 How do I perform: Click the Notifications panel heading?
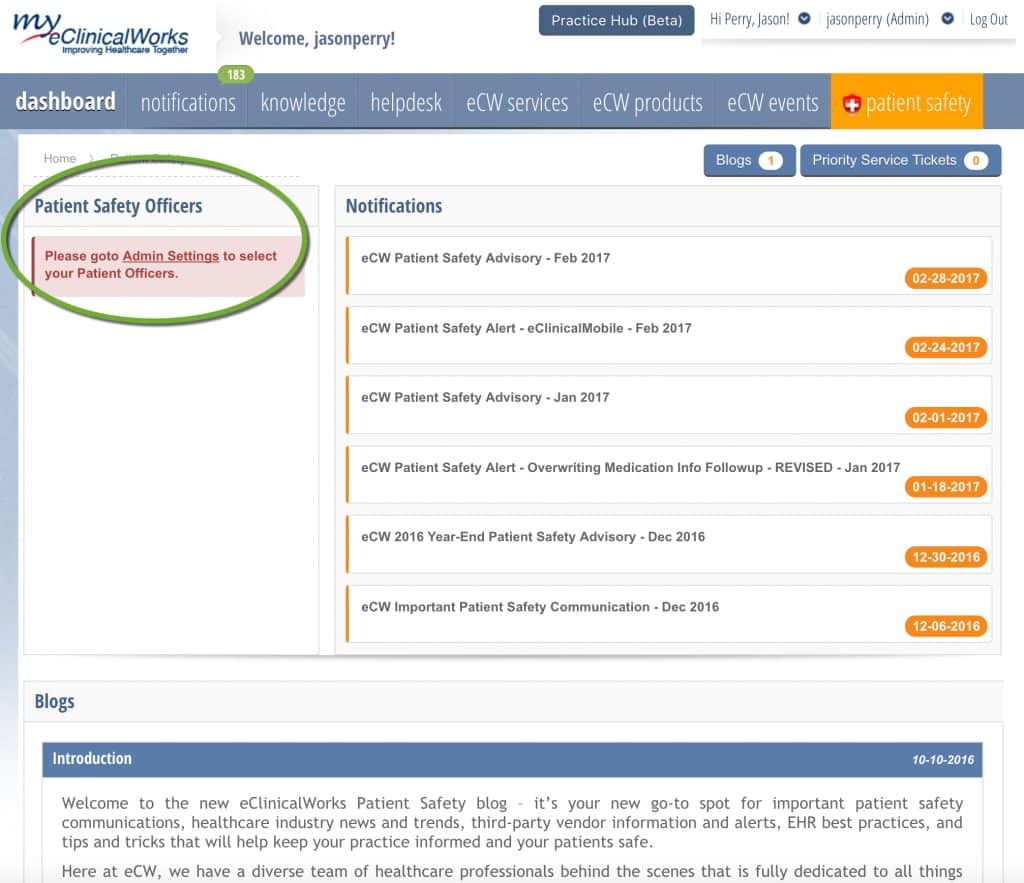point(394,206)
